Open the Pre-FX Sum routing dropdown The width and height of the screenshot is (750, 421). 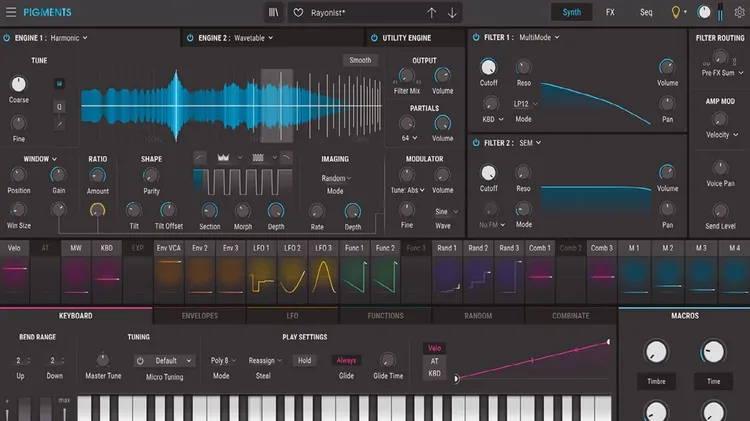pyautogui.click(x=722, y=73)
